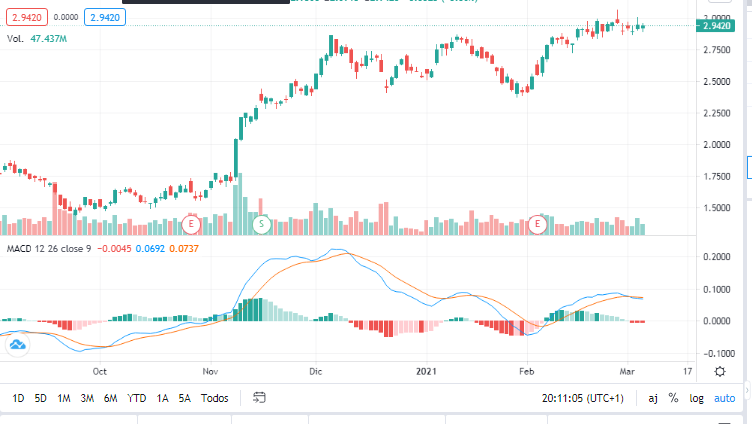The image size is (752, 424).
Task: Click the 2.7500 price scale label
Action: click(x=717, y=50)
